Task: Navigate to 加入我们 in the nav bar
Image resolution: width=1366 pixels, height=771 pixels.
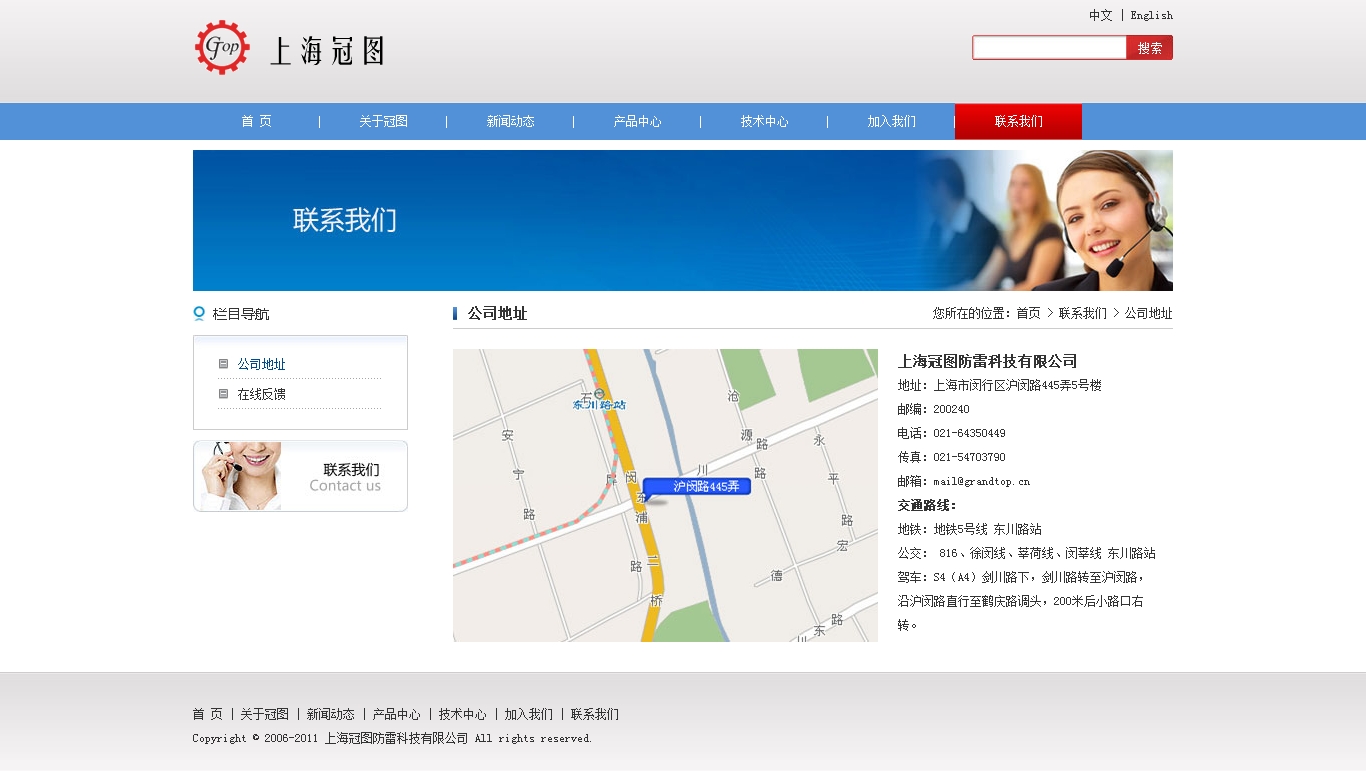Action: coord(891,121)
